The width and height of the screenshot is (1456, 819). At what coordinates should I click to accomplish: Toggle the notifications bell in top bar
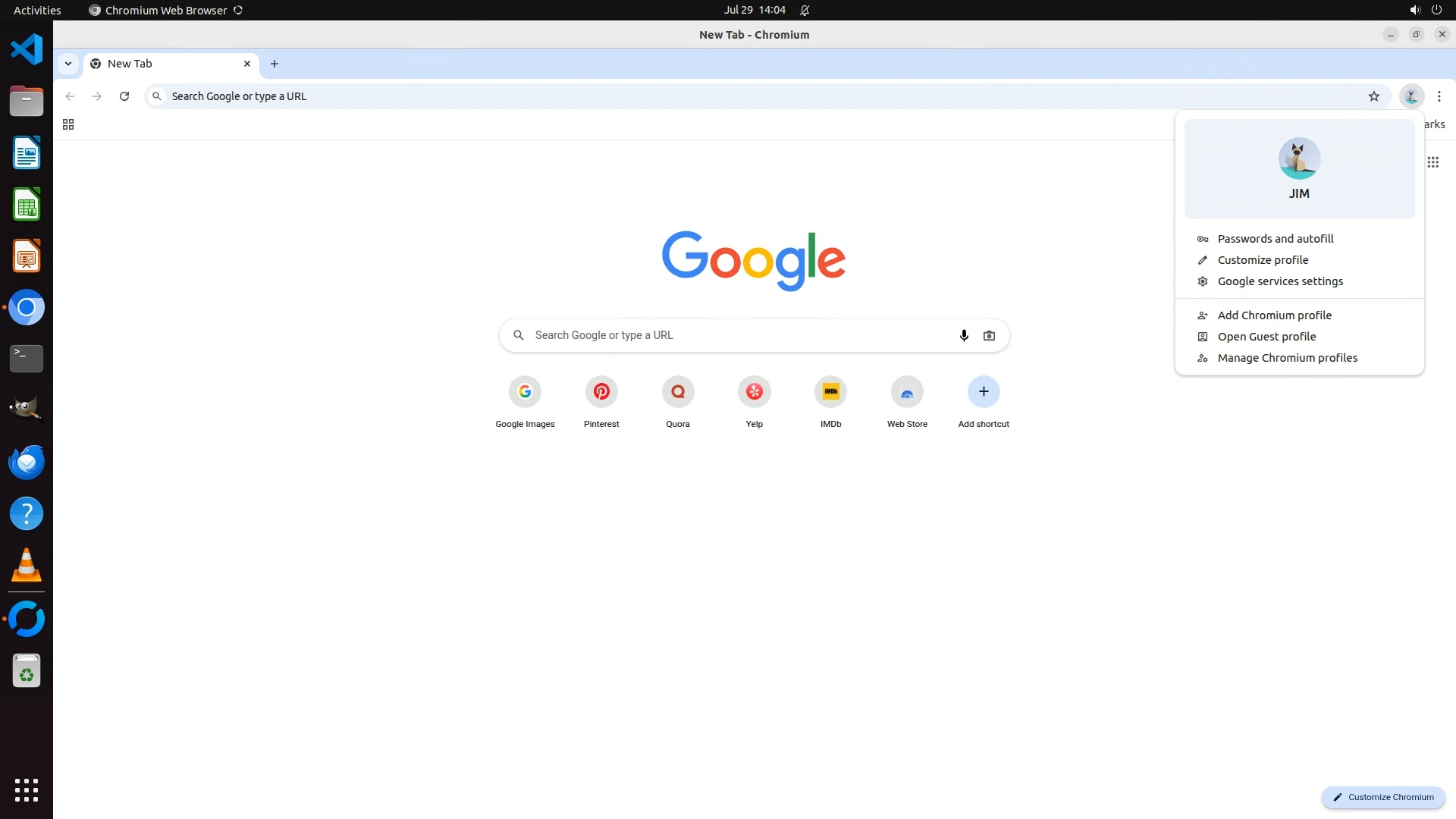(x=805, y=10)
